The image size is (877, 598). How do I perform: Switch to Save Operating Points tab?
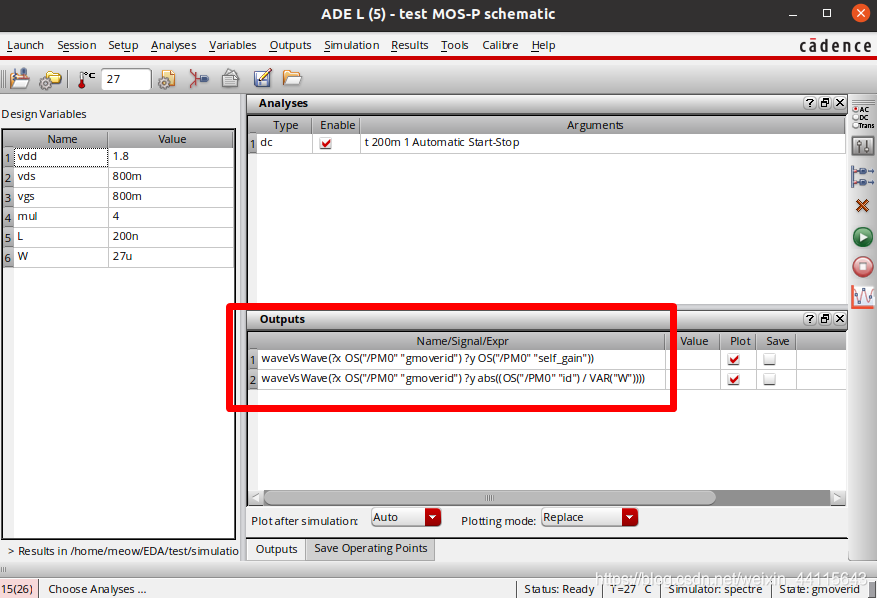pyautogui.click(x=370, y=549)
